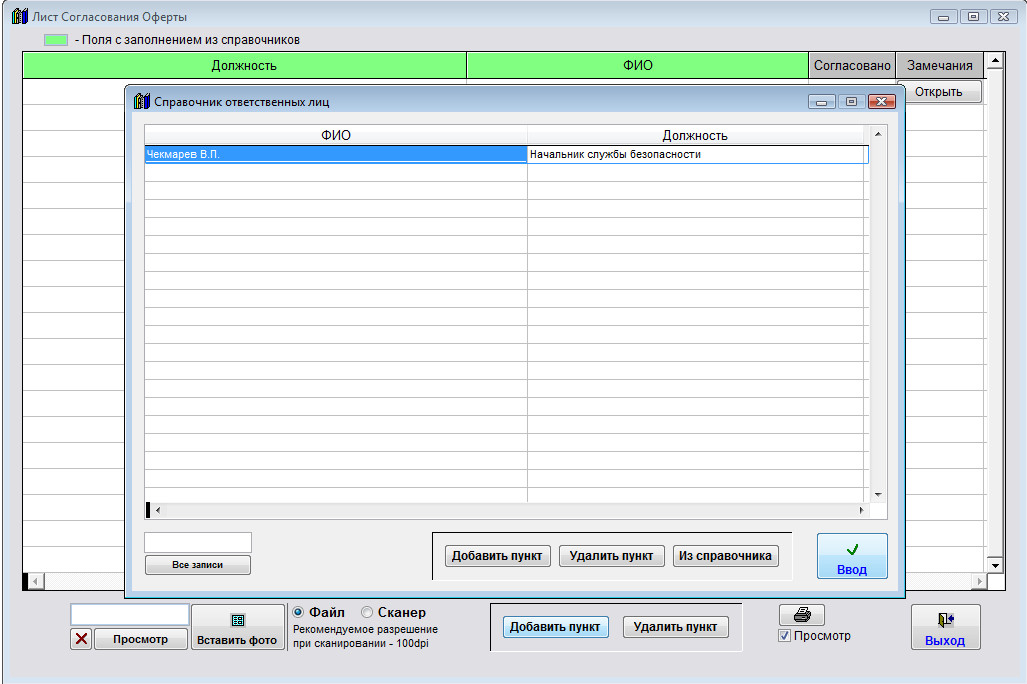Viewport: 1027px width, 684px height.
Task: Click the Из справочника button
Action: tap(725, 556)
